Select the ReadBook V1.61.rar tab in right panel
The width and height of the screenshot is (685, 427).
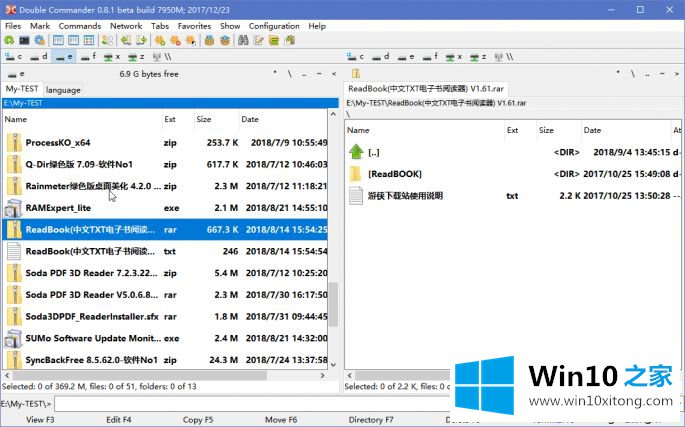[426, 89]
